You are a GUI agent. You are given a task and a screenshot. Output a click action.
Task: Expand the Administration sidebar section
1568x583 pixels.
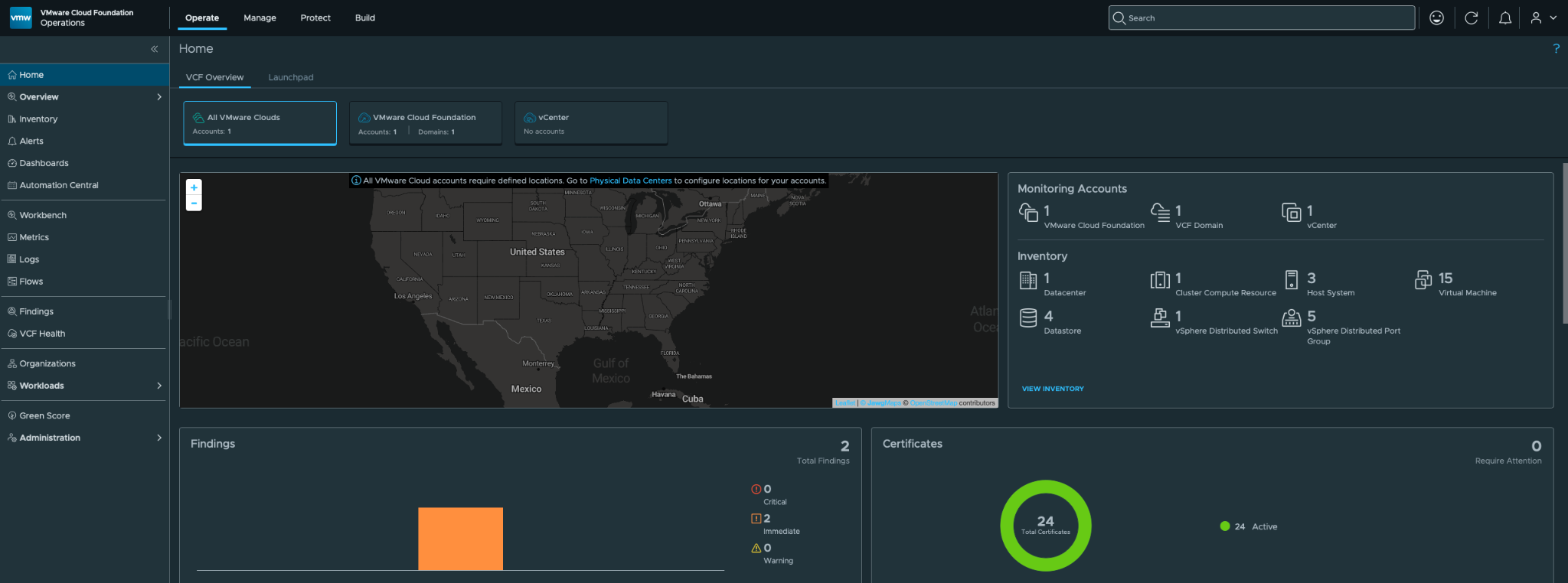coord(159,438)
